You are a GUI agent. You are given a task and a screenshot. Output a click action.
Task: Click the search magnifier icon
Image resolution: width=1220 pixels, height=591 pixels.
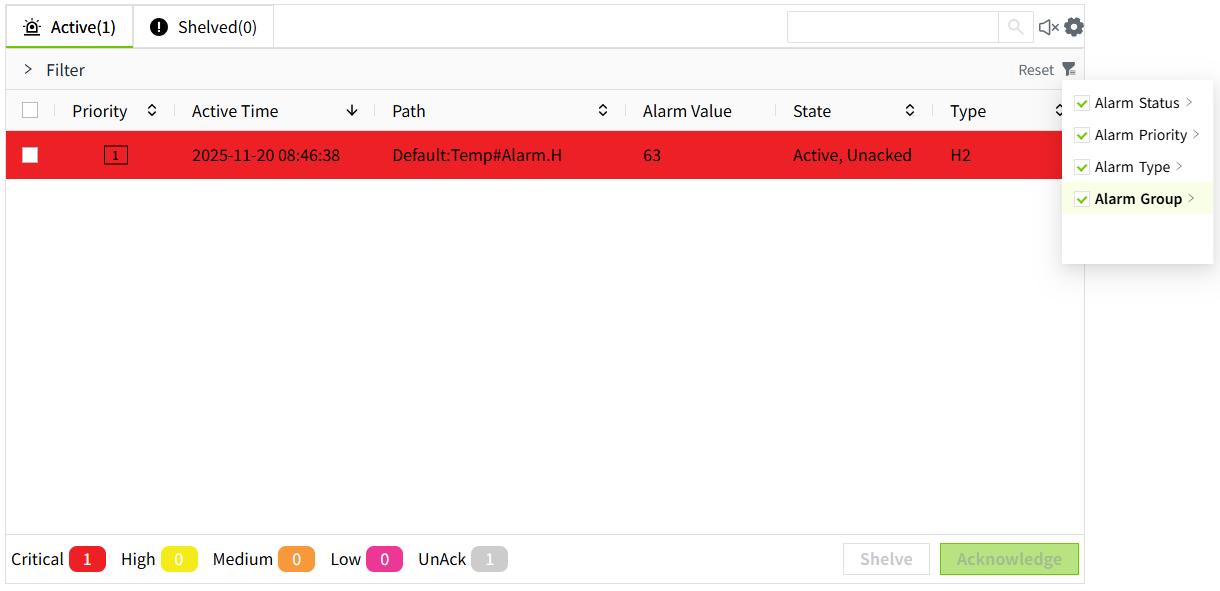(x=1016, y=27)
